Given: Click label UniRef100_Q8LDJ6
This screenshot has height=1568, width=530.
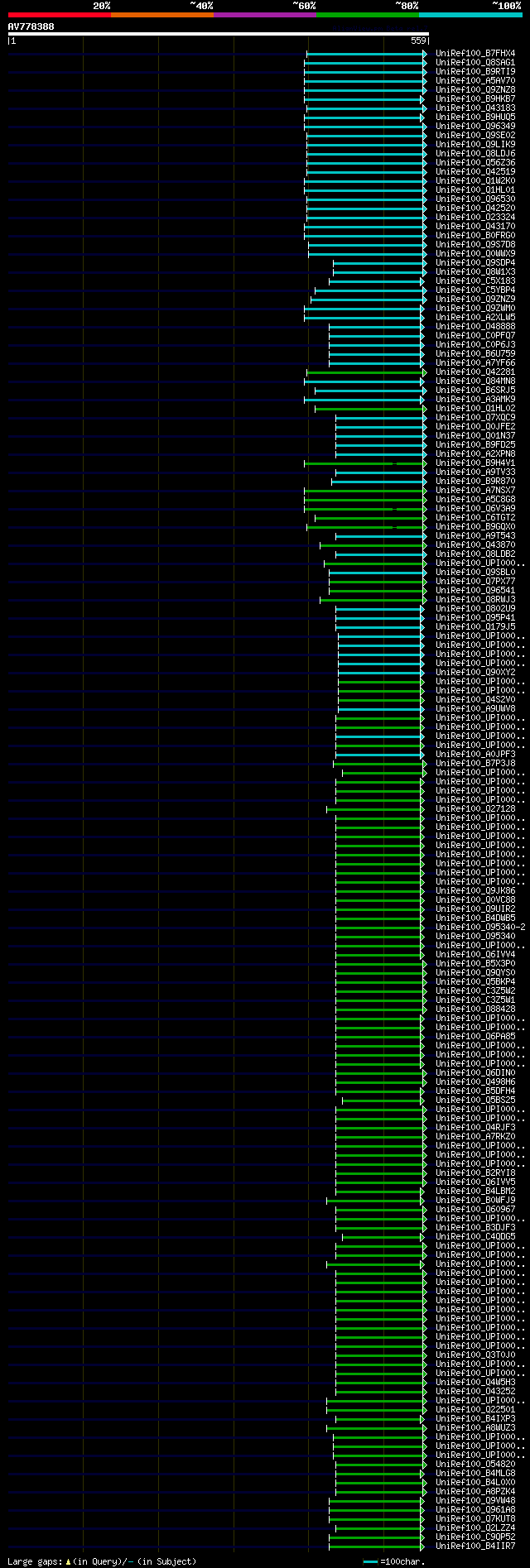Looking at the screenshot, I should 475,154.
